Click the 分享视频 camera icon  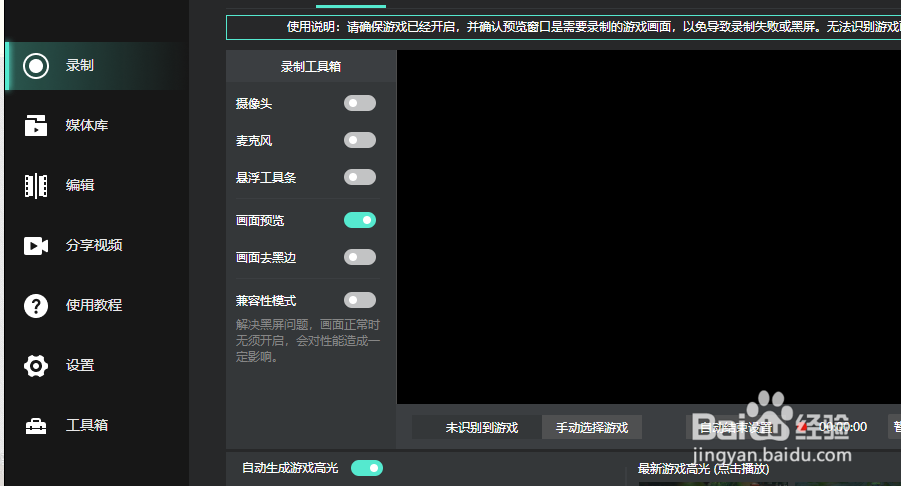click(36, 246)
